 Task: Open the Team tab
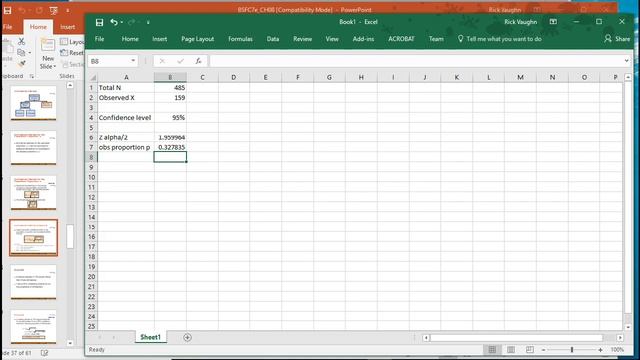[x=436, y=39]
